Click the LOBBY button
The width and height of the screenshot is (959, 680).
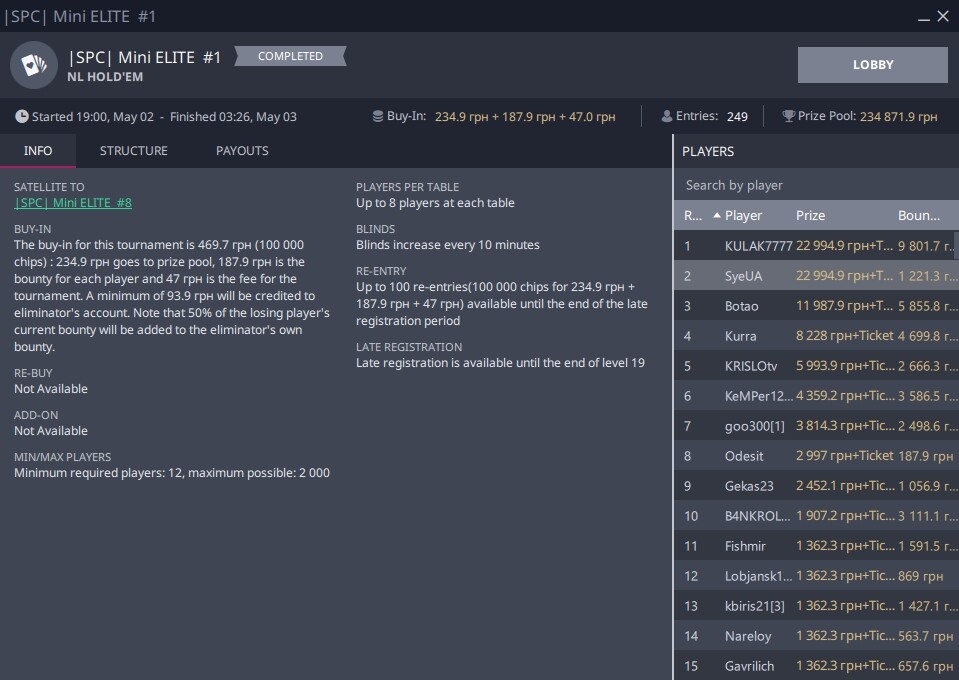click(x=873, y=65)
